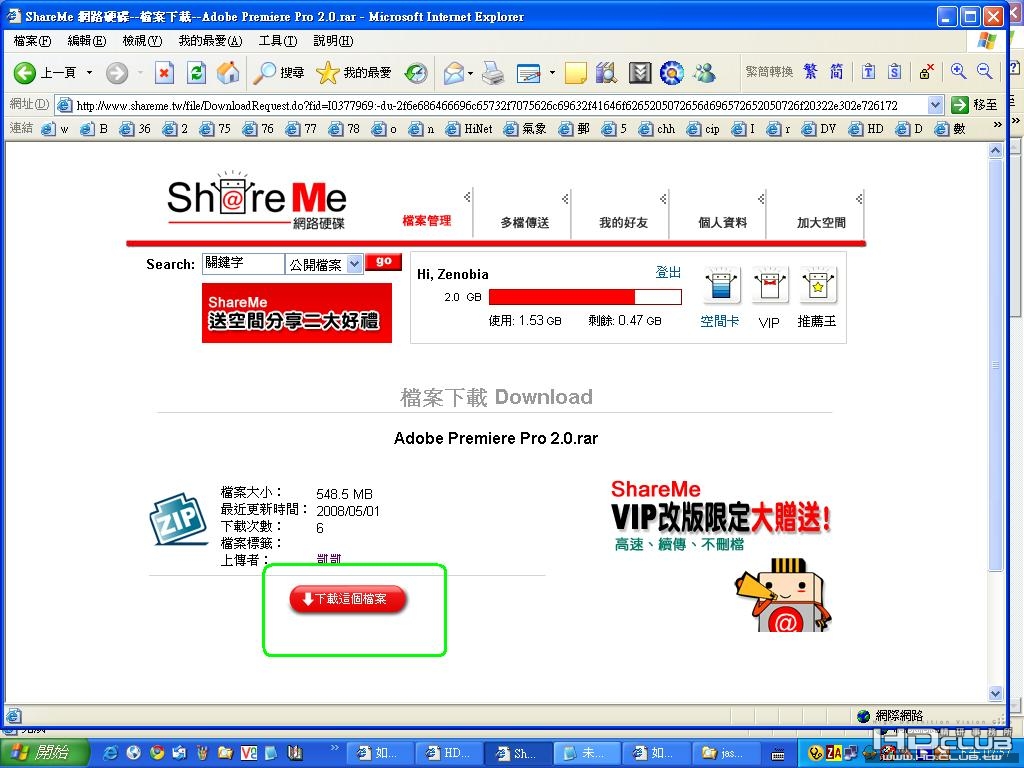
Task: Click the 推薦王 star mascot icon
Action: click(x=818, y=285)
